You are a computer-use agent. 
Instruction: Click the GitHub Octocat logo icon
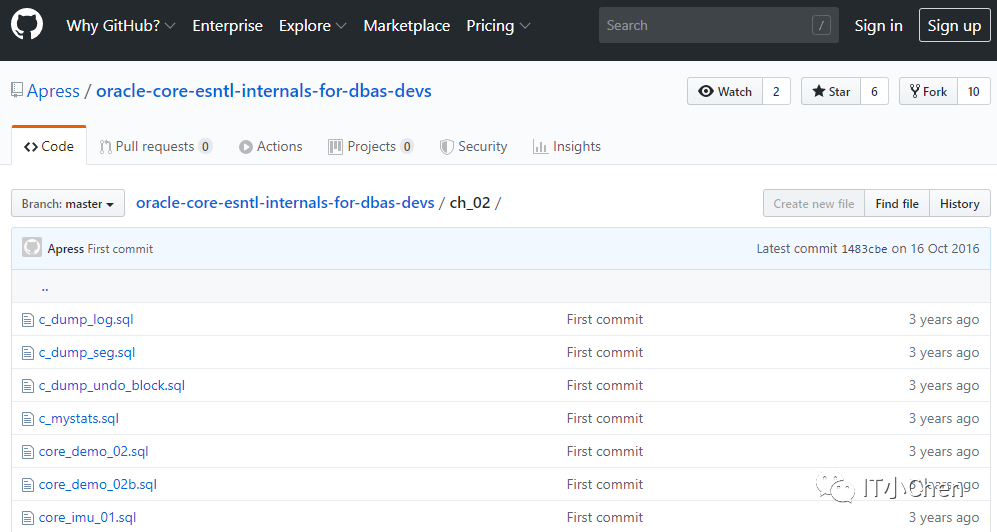[27, 25]
